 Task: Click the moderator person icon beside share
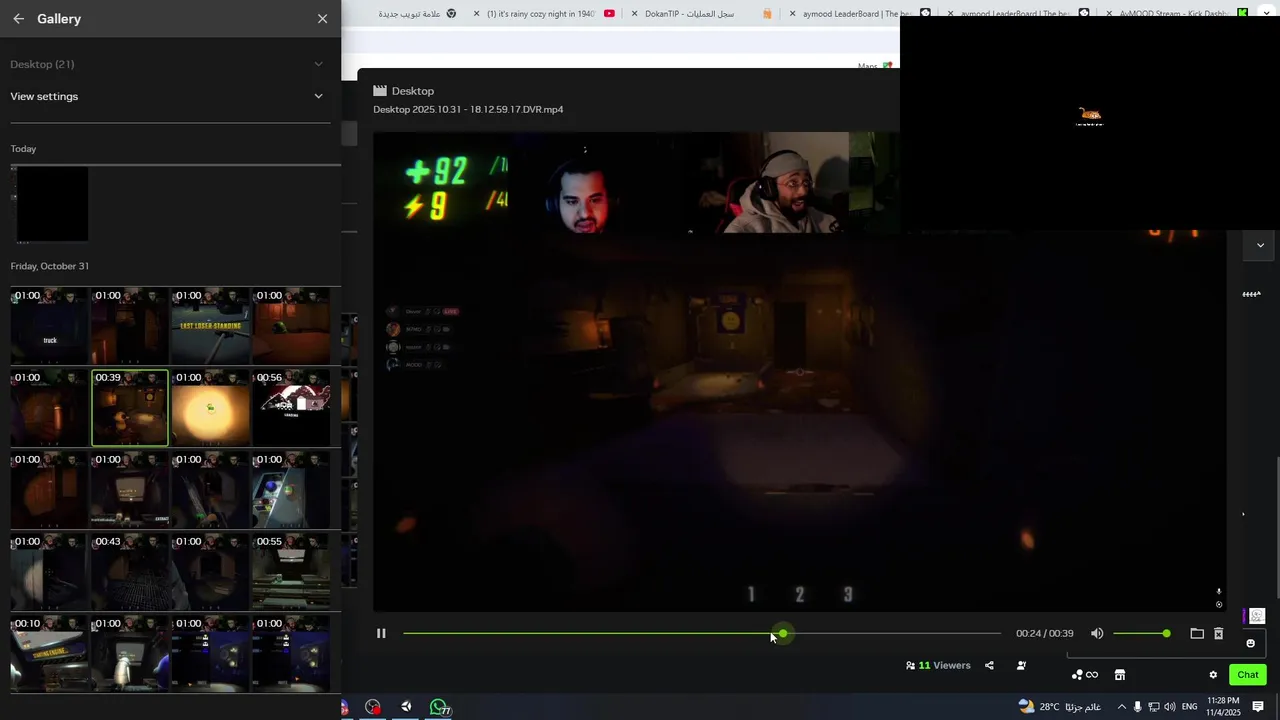coord(1021,665)
